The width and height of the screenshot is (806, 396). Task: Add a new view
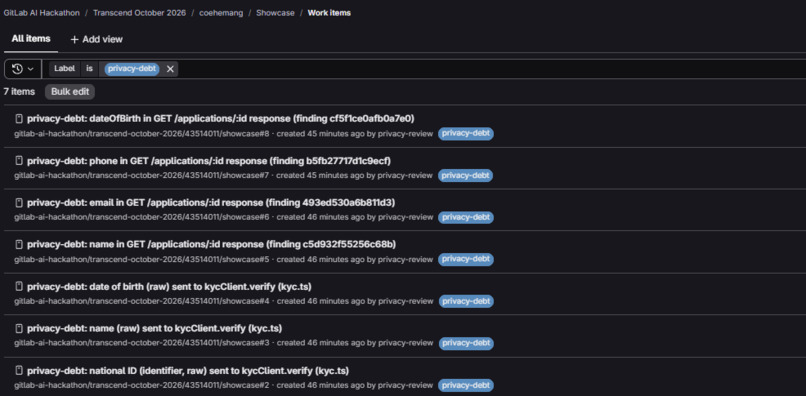coord(97,40)
